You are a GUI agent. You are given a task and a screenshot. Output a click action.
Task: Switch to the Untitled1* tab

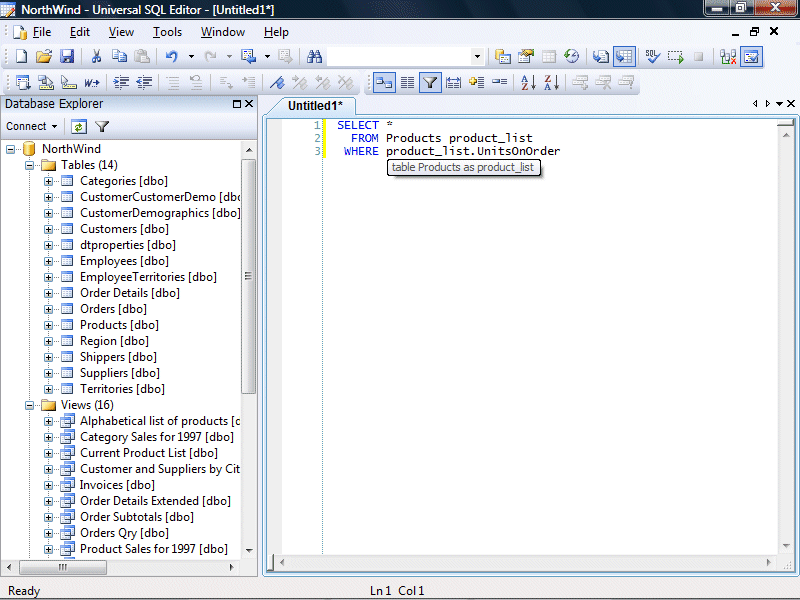point(315,106)
